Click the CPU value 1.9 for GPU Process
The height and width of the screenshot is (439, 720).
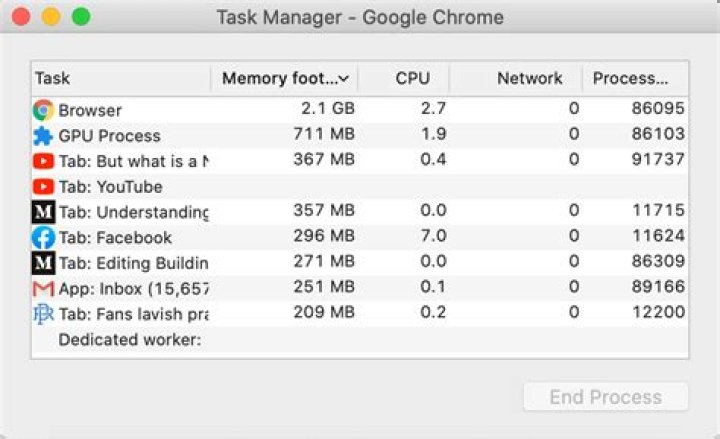tap(433, 134)
